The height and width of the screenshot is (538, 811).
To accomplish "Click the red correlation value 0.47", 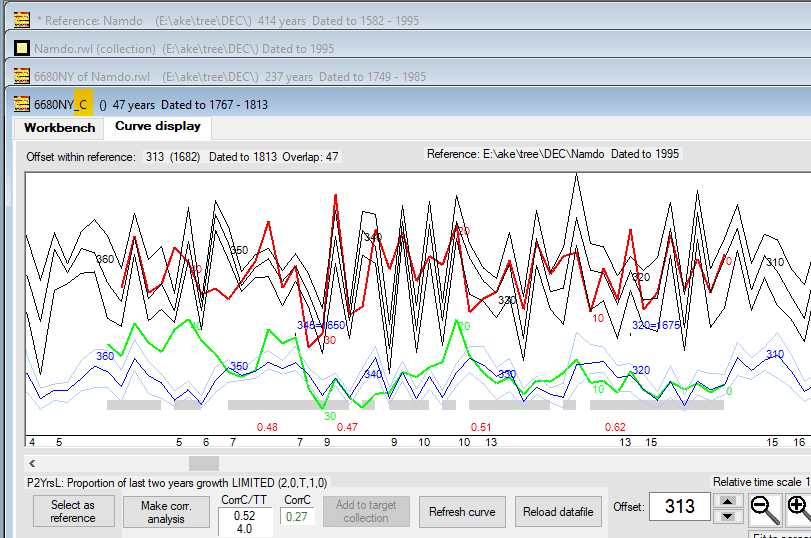I will (x=347, y=427).
